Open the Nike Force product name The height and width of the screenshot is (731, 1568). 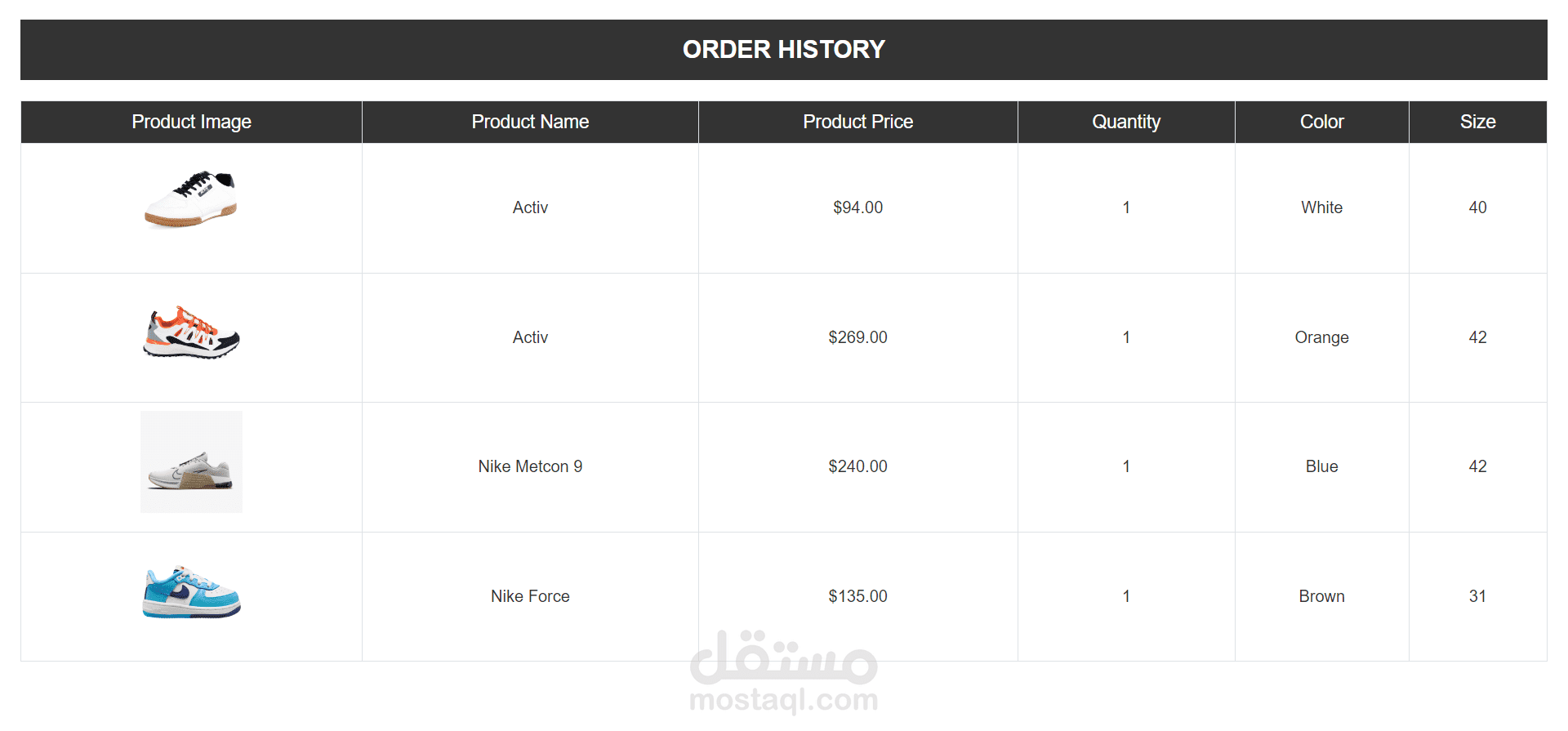(530, 596)
